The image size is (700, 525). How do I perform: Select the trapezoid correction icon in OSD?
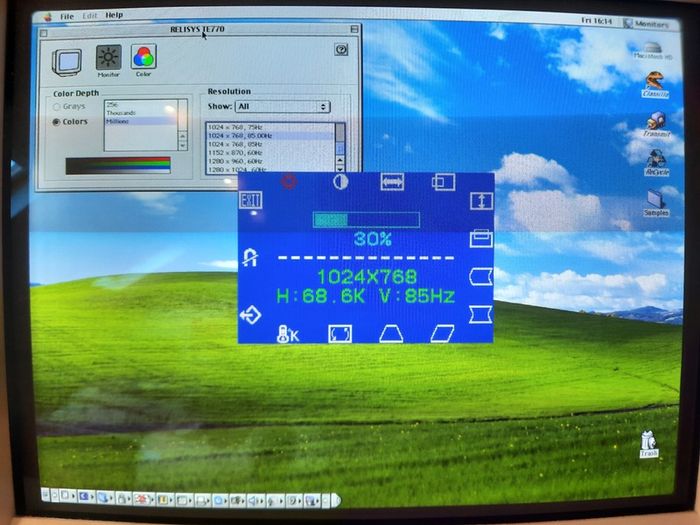[391, 333]
